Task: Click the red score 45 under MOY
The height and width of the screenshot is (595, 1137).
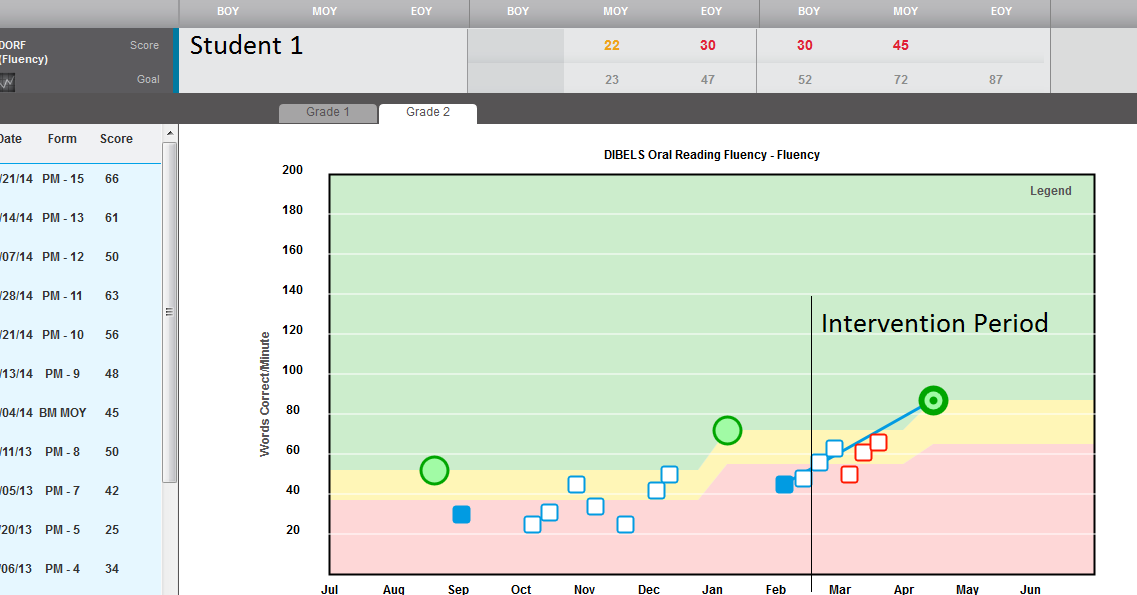Action: 900,46
